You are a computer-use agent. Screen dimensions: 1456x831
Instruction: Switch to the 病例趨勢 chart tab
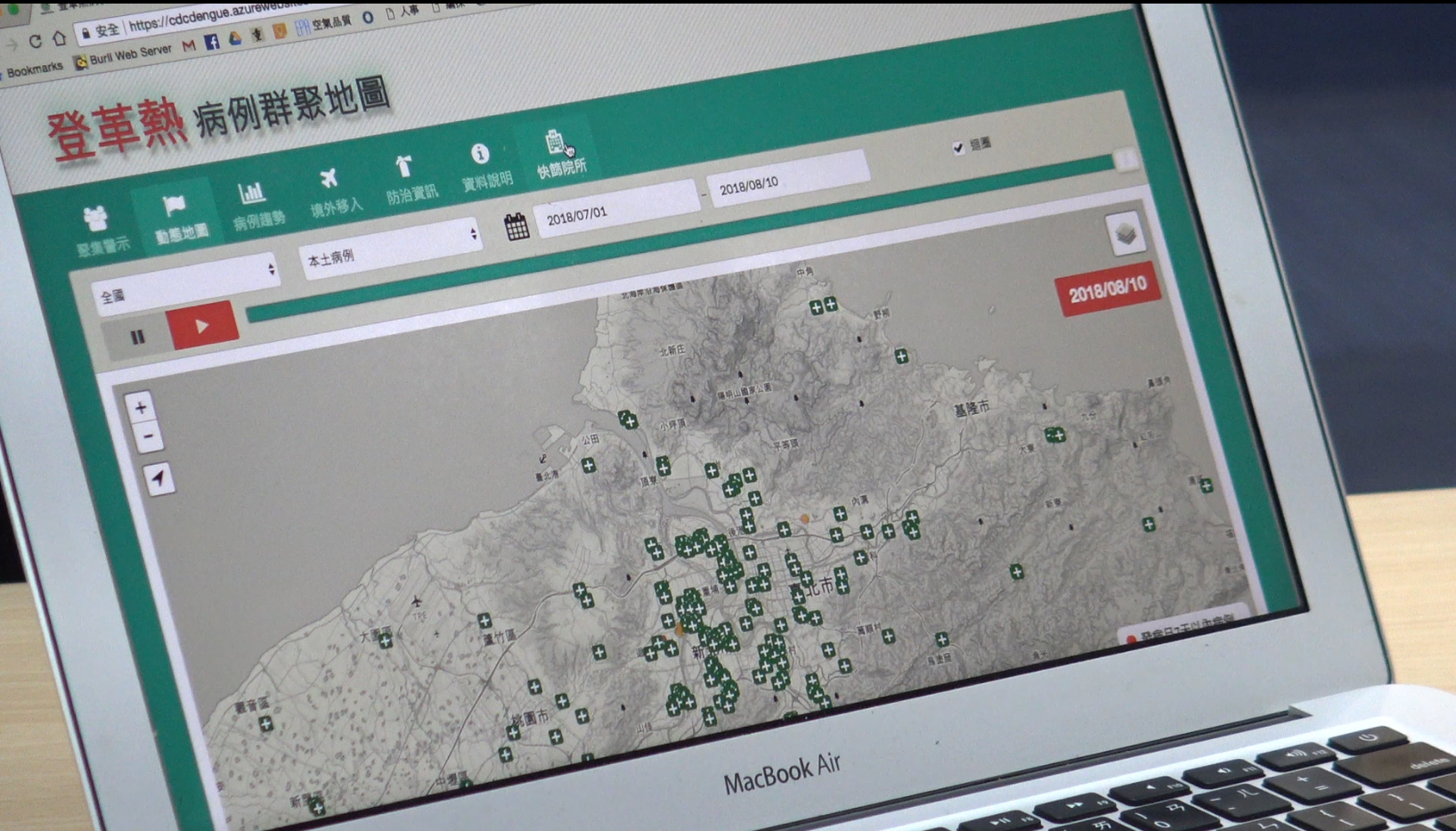[x=256, y=204]
